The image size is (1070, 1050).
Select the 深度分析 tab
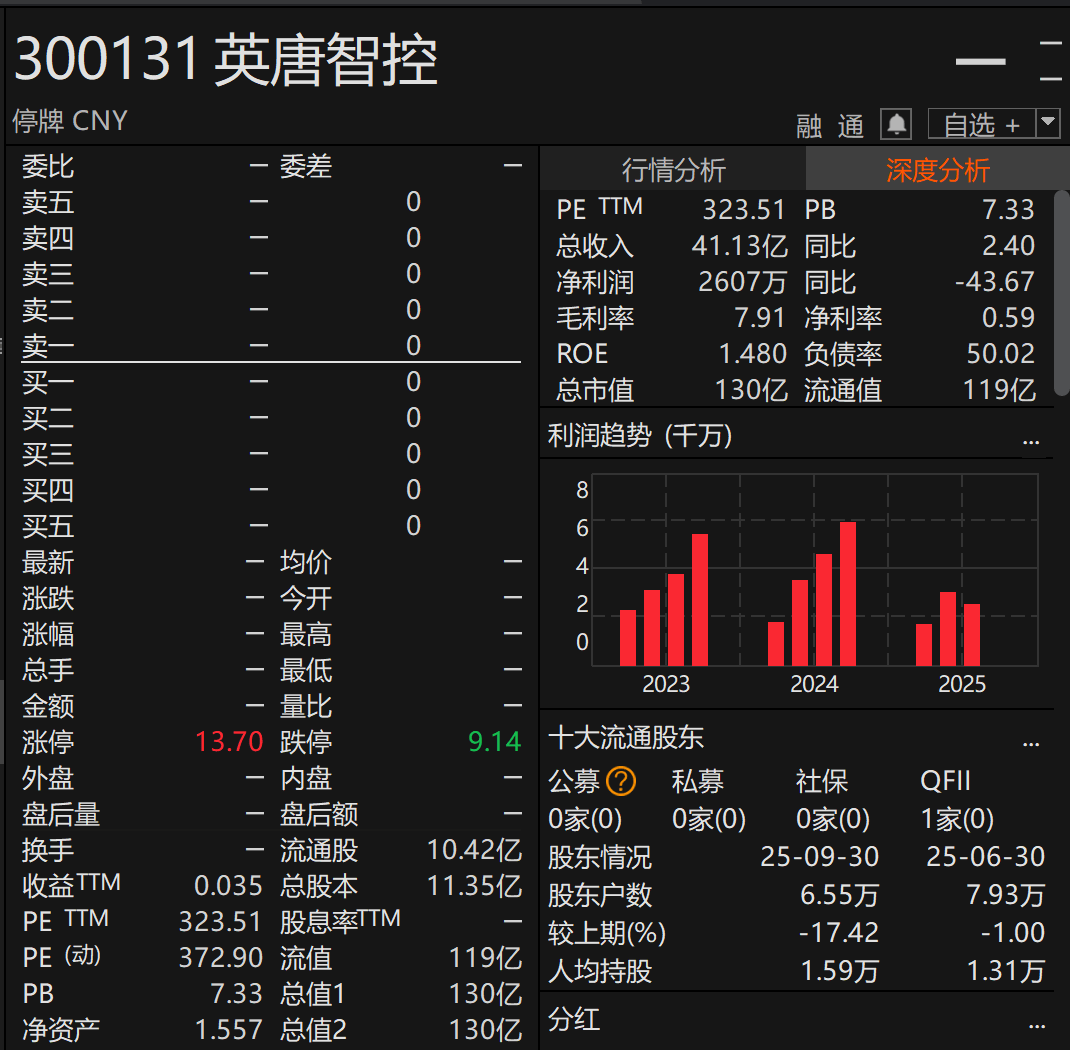(x=937, y=170)
